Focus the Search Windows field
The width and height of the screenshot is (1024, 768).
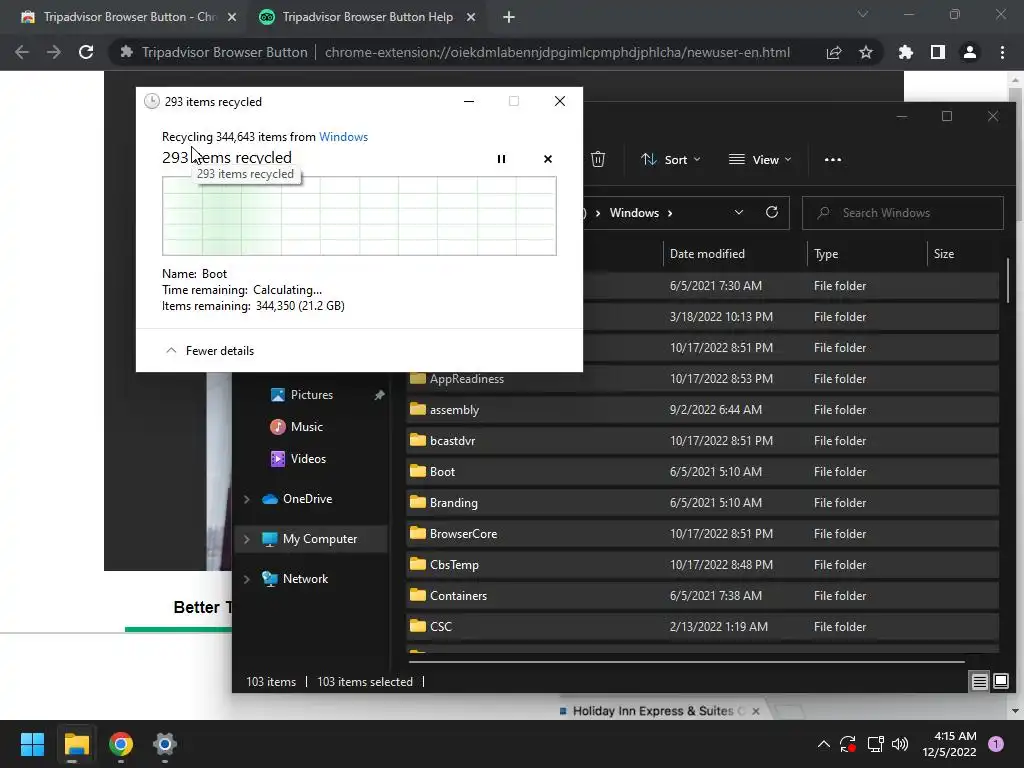903,213
